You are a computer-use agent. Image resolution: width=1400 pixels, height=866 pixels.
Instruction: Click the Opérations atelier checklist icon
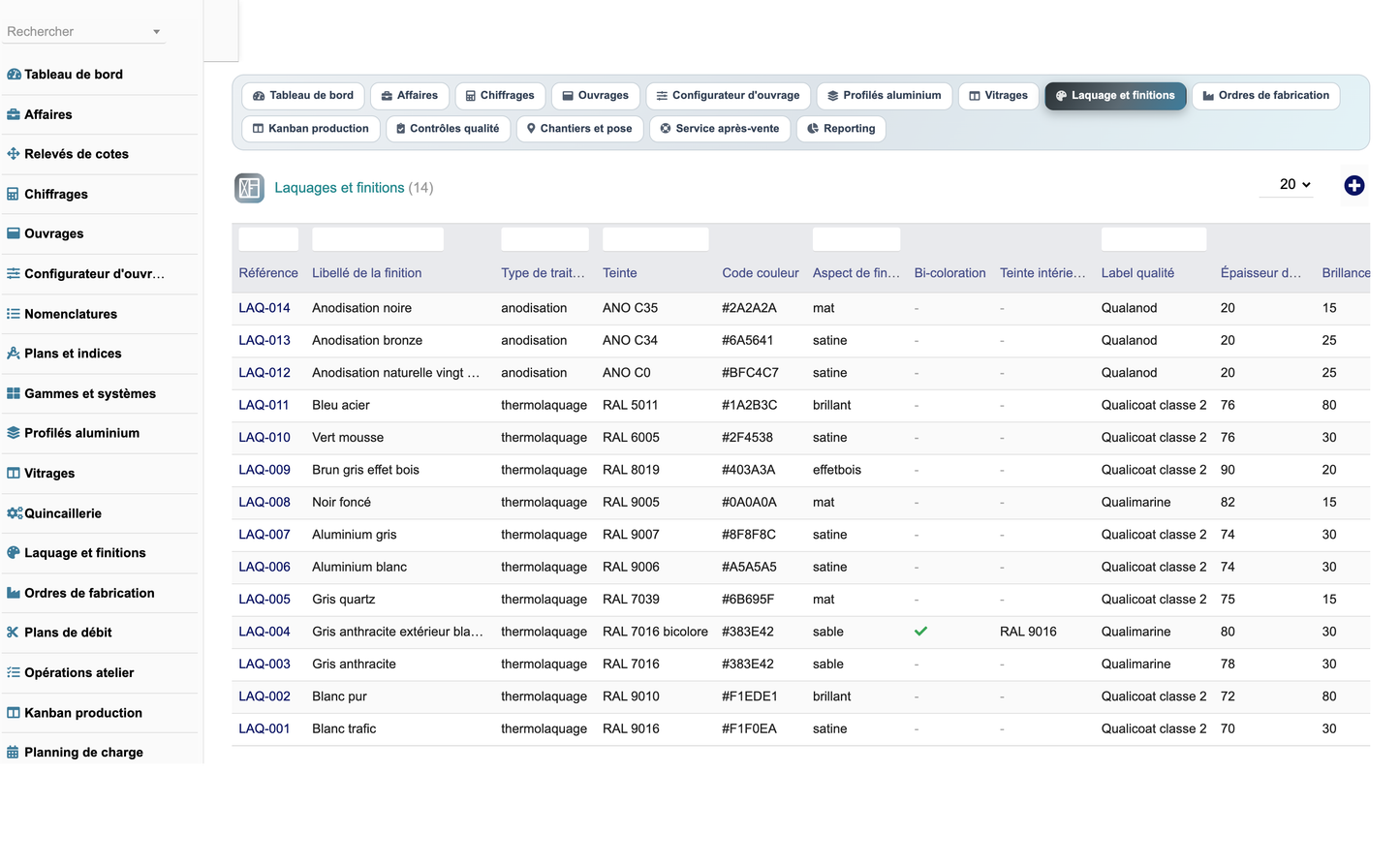click(x=14, y=672)
